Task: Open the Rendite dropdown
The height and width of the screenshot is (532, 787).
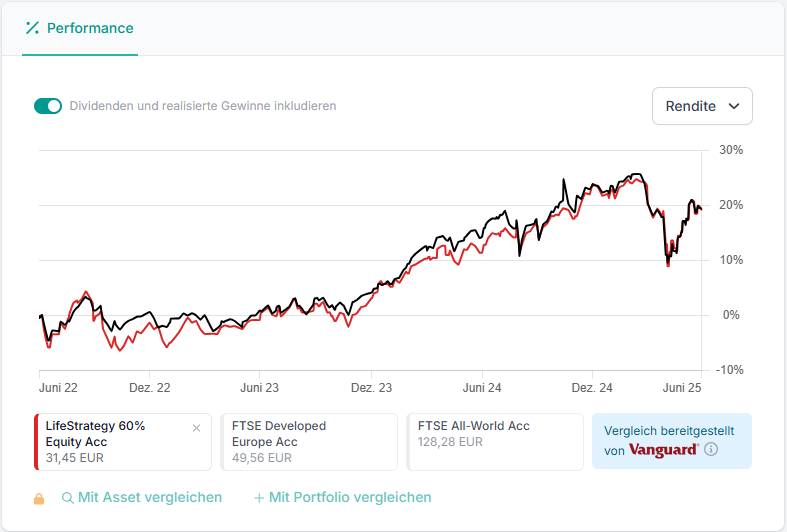Action: point(701,106)
